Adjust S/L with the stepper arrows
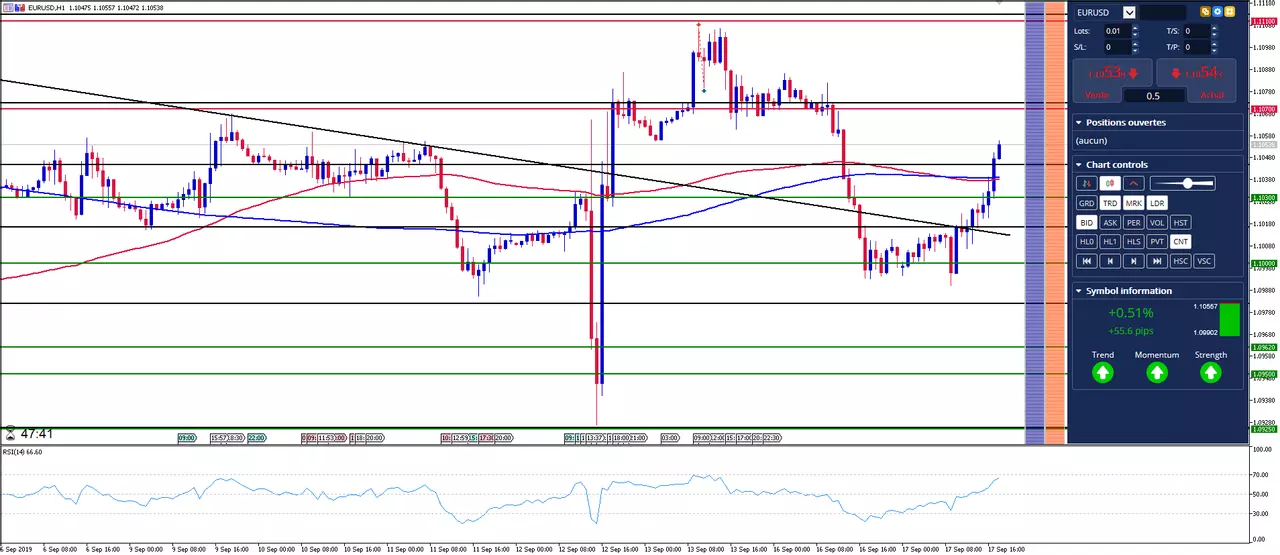This screenshot has height=555, width=1280. (x=1135, y=47)
